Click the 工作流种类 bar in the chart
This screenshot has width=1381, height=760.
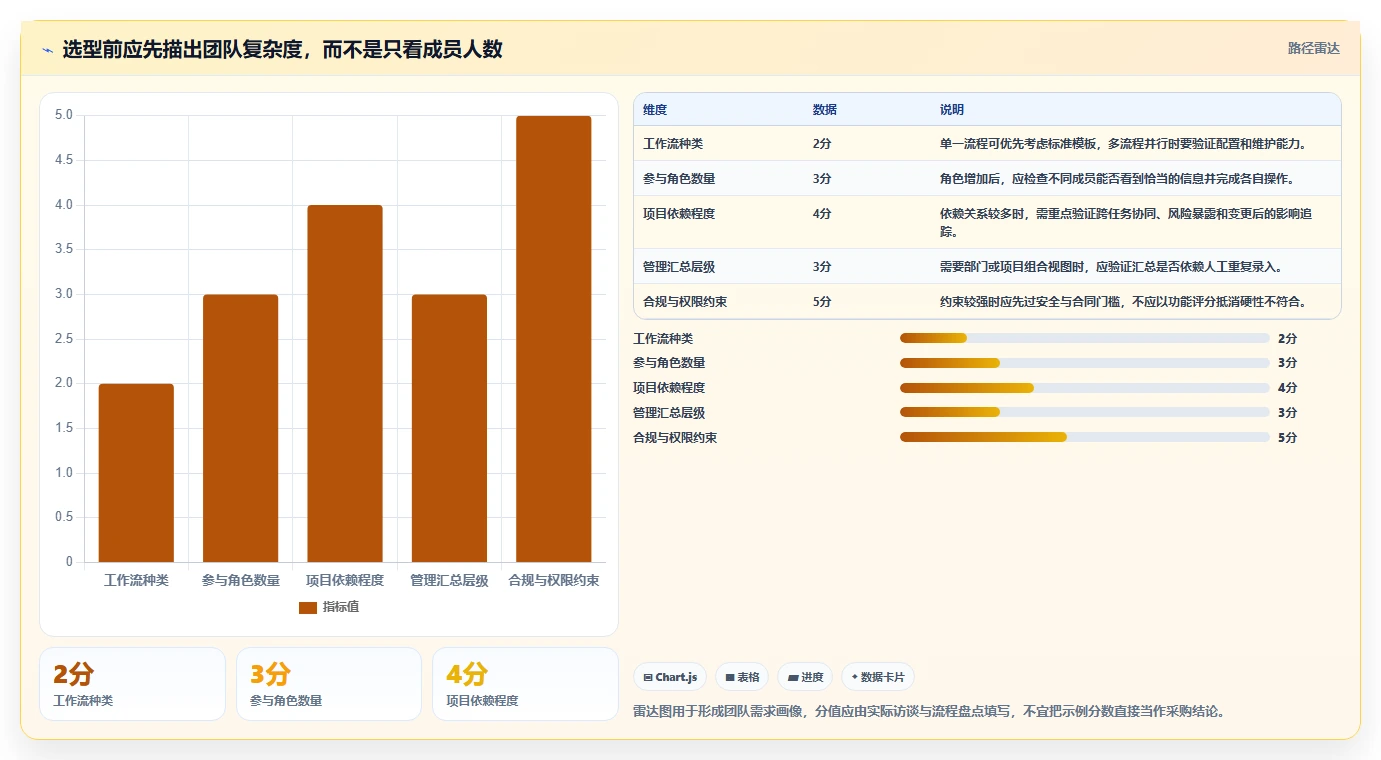pyautogui.click(x=136, y=473)
